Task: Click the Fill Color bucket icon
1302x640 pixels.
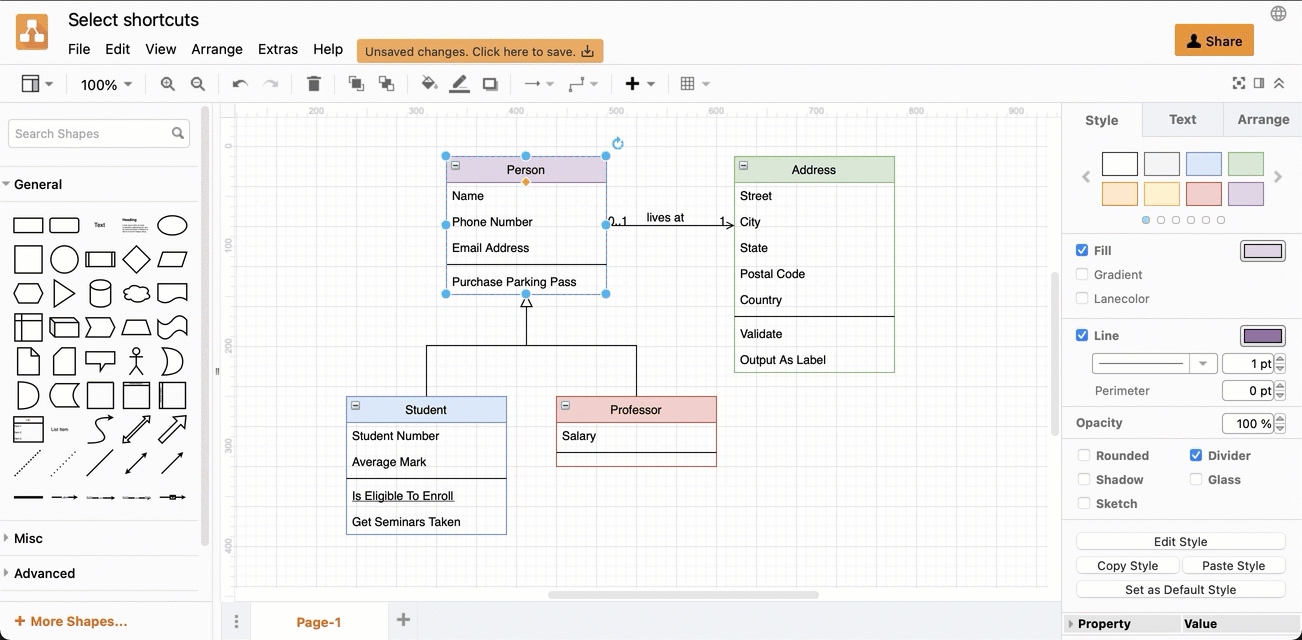Action: [429, 83]
